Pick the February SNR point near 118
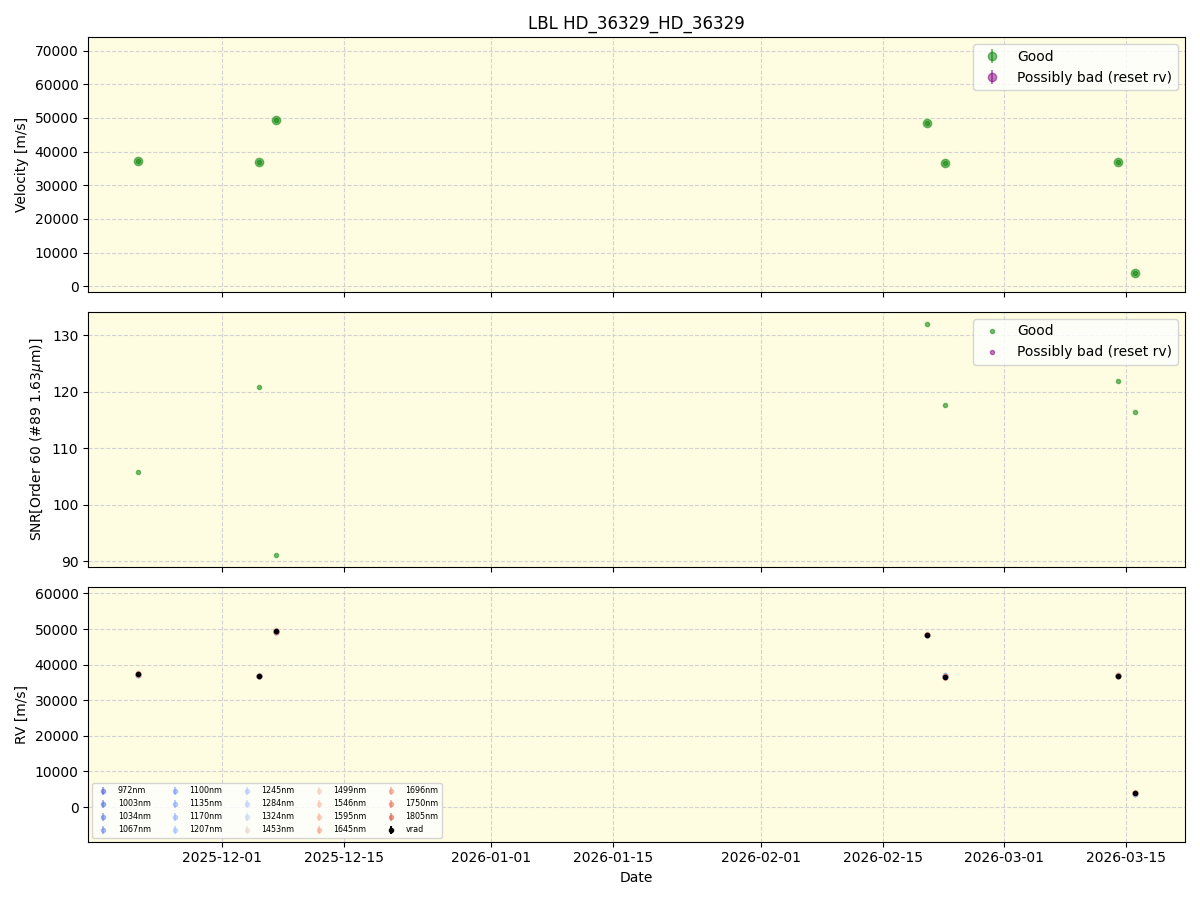The image size is (1200, 900). (945, 405)
